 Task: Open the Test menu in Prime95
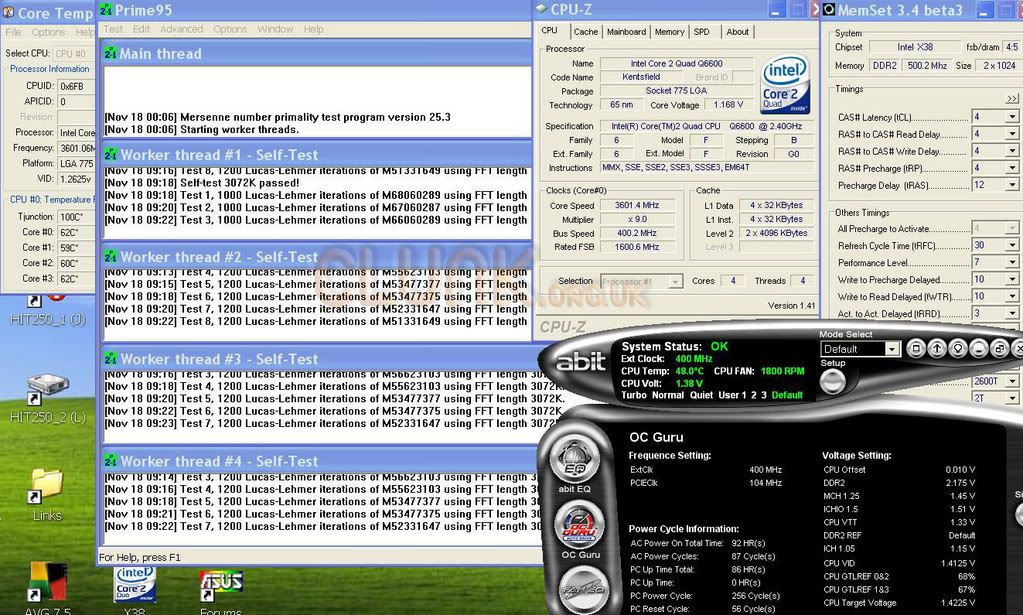click(113, 29)
